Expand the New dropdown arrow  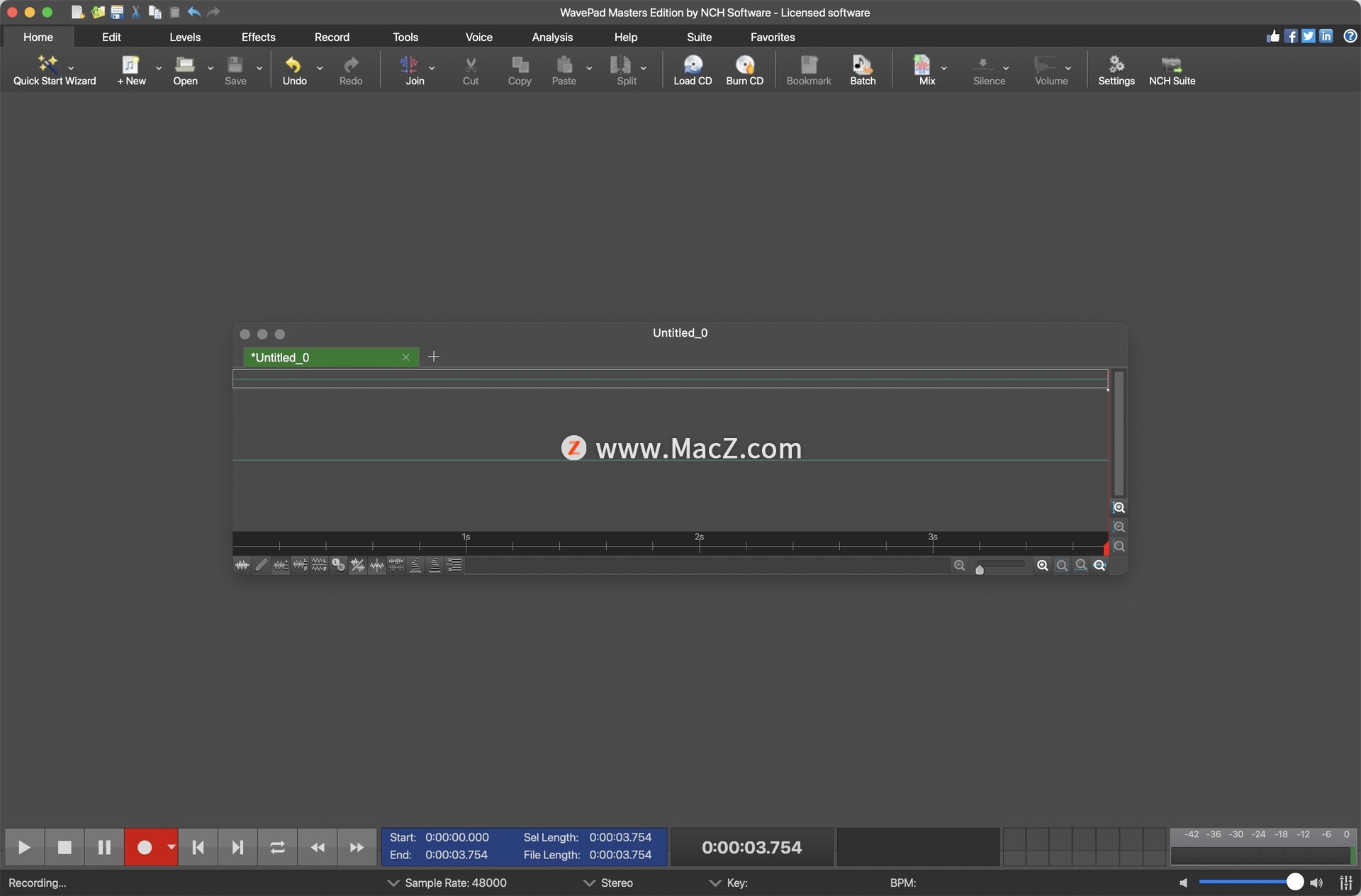(x=159, y=68)
